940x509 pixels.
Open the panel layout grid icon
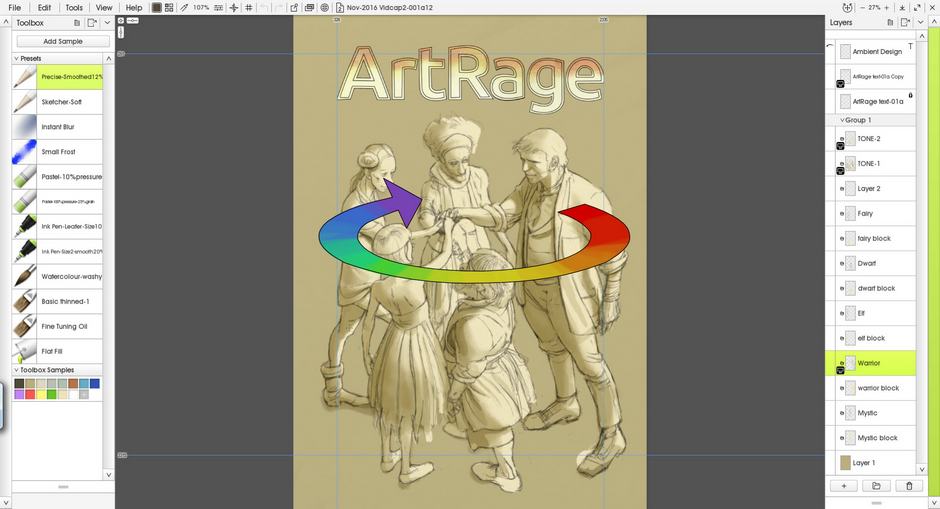[169, 8]
